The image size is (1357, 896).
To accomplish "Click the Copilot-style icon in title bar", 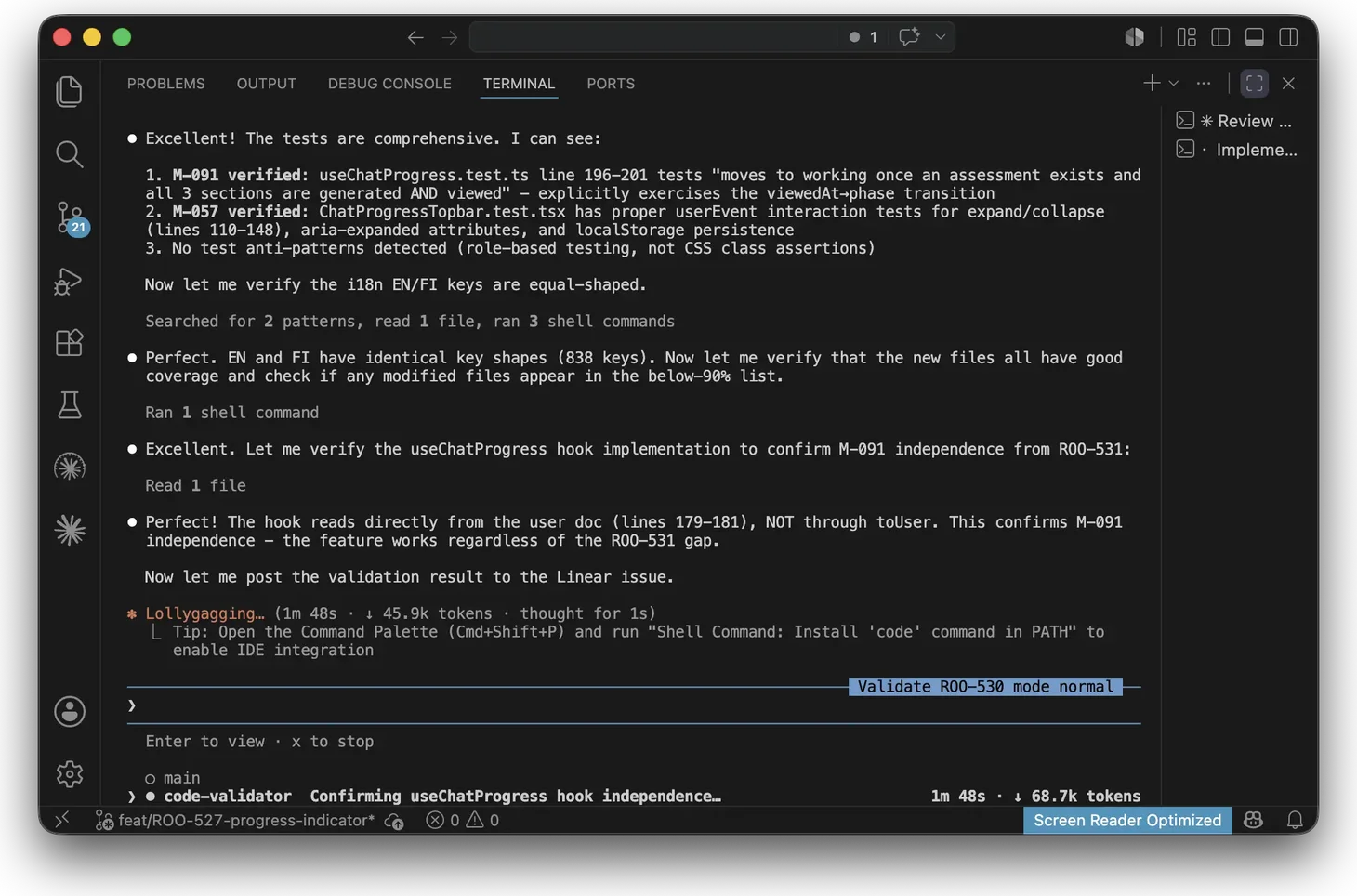I will pyautogui.click(x=1134, y=37).
